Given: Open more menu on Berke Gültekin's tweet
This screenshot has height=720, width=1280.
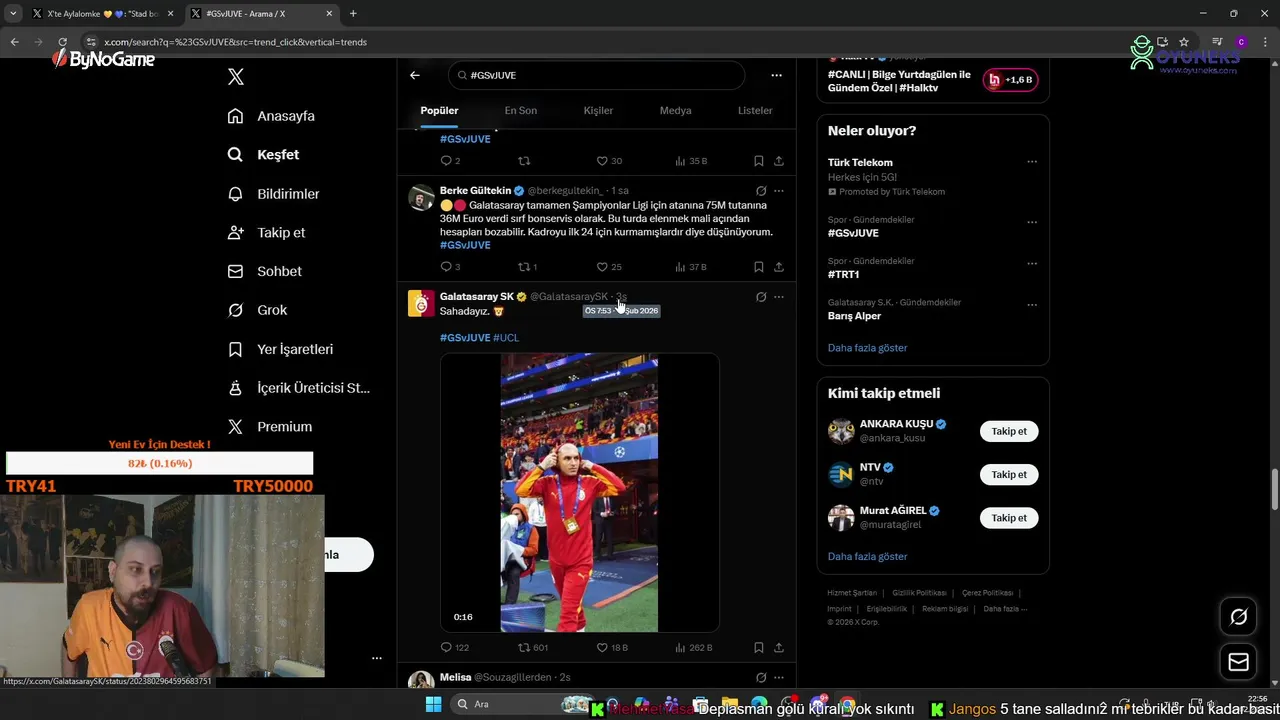Looking at the screenshot, I should tap(779, 190).
